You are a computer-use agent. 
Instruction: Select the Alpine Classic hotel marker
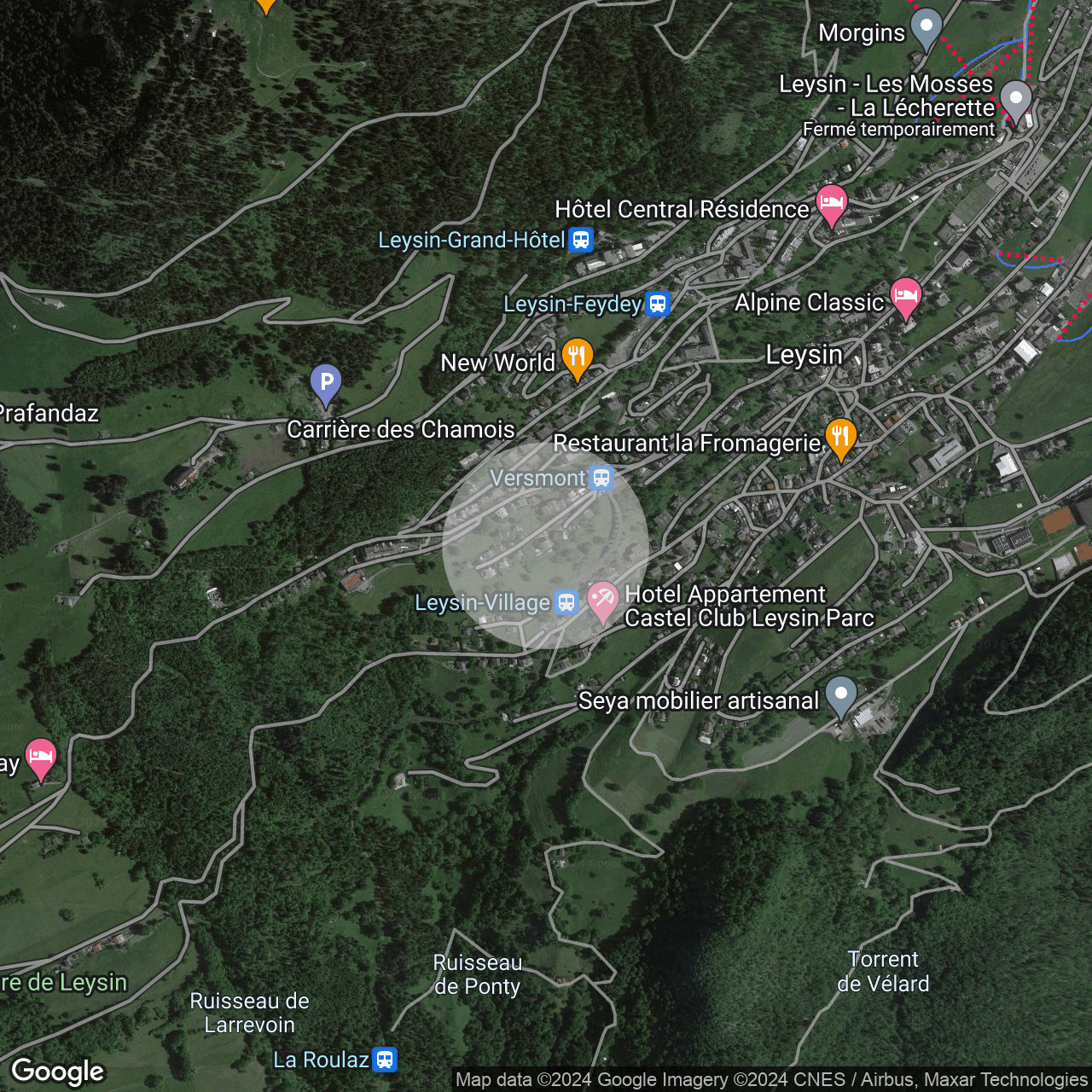click(905, 296)
